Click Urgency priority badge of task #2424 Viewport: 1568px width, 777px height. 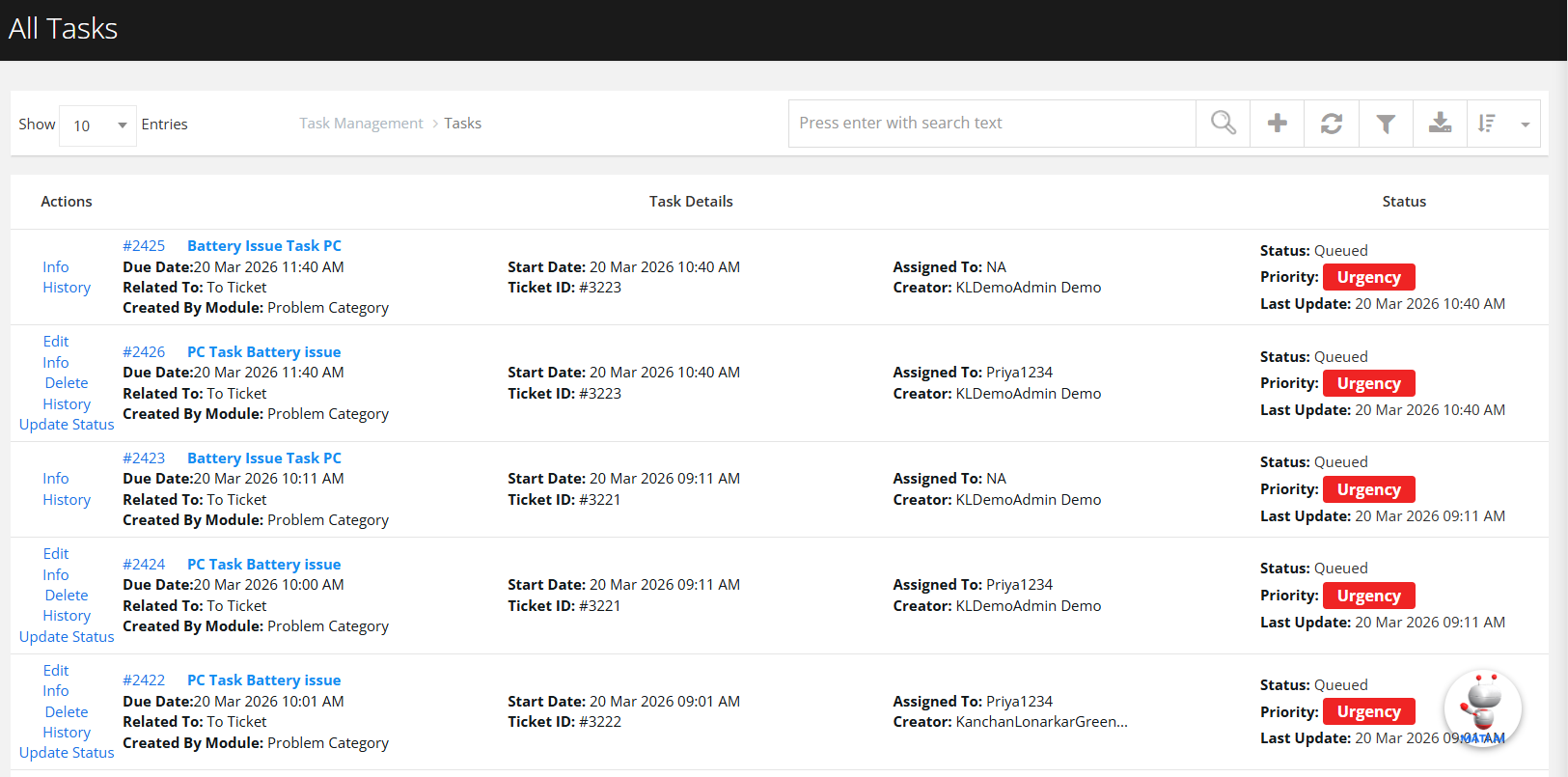point(1368,596)
